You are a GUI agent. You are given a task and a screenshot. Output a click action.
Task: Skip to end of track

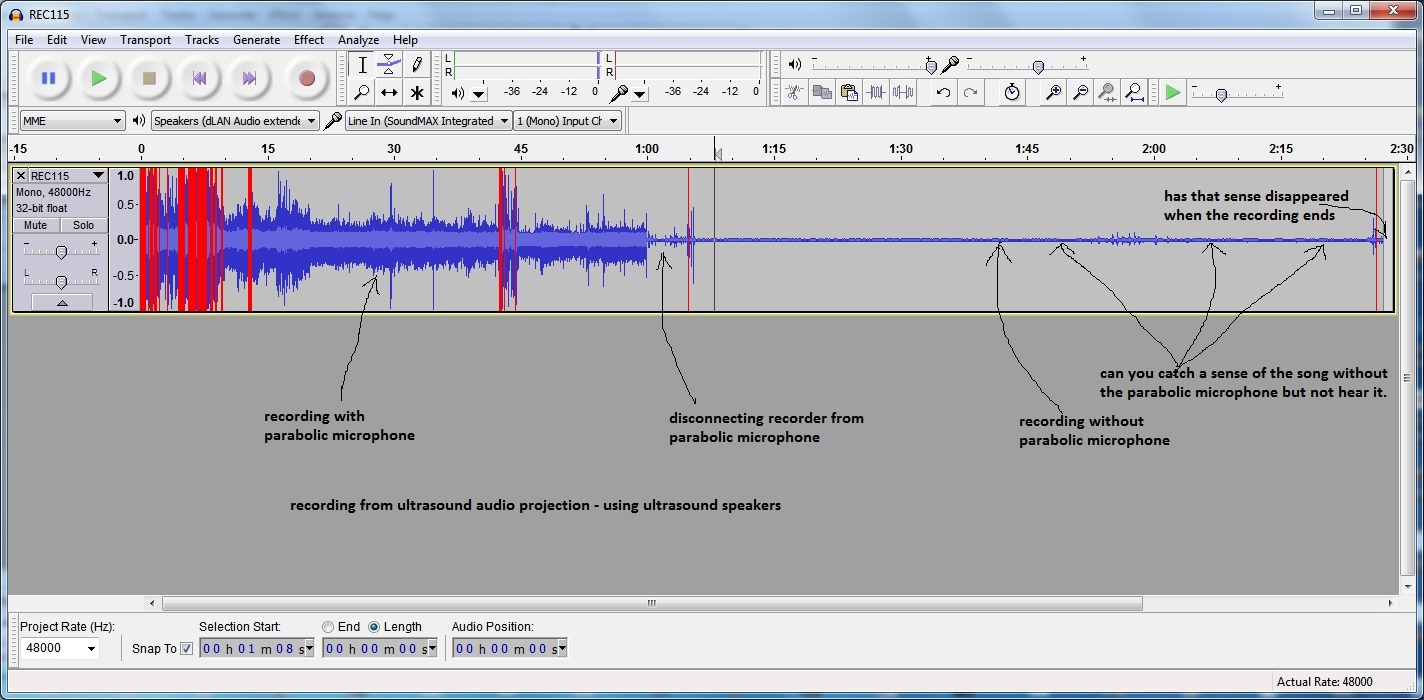[x=249, y=78]
